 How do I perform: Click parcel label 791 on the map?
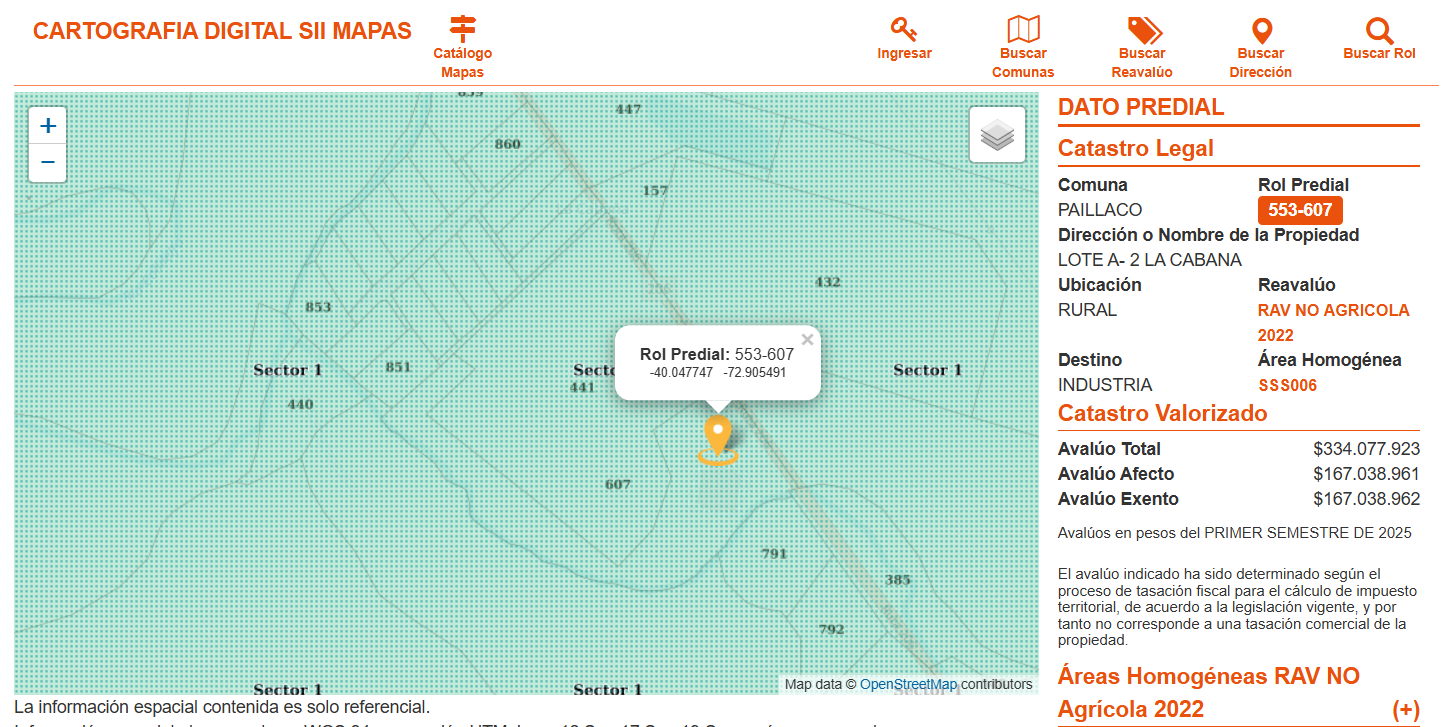pos(775,553)
